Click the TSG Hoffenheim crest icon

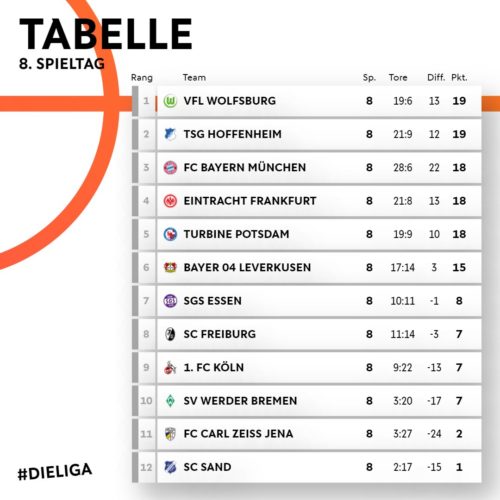(x=170, y=134)
